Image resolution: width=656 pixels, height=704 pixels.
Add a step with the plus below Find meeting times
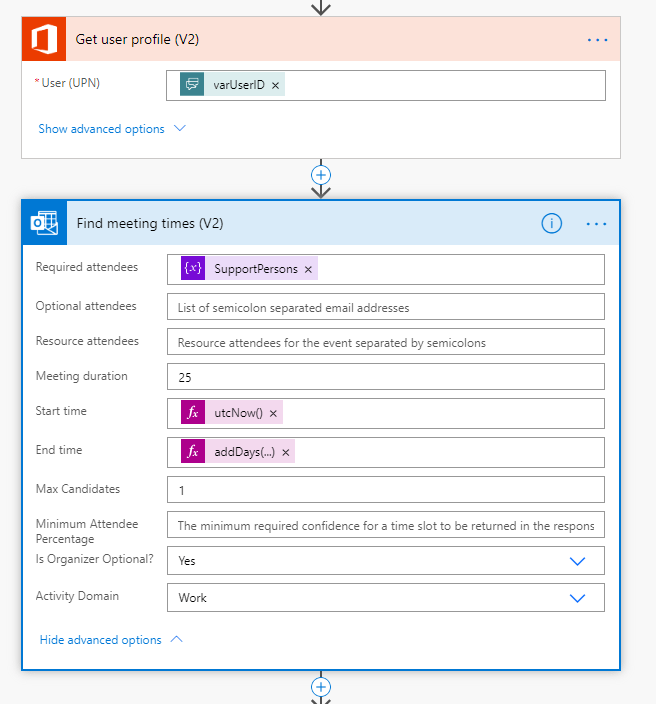point(321,687)
